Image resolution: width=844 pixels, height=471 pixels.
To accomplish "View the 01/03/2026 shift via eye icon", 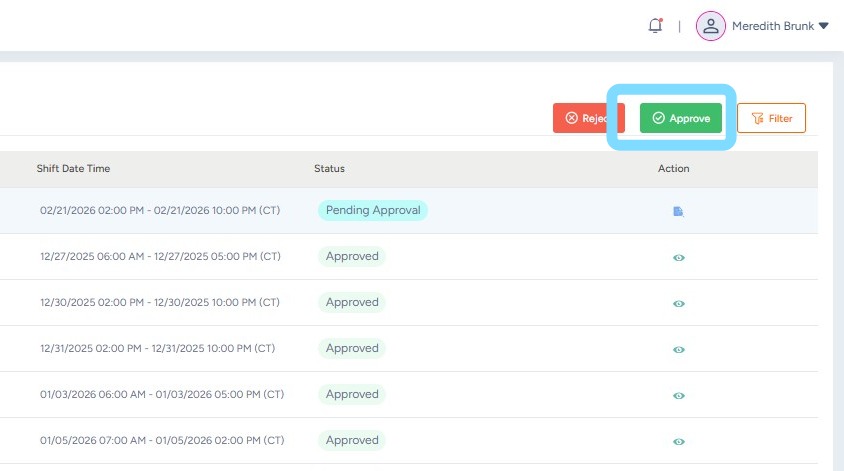I will [679, 395].
